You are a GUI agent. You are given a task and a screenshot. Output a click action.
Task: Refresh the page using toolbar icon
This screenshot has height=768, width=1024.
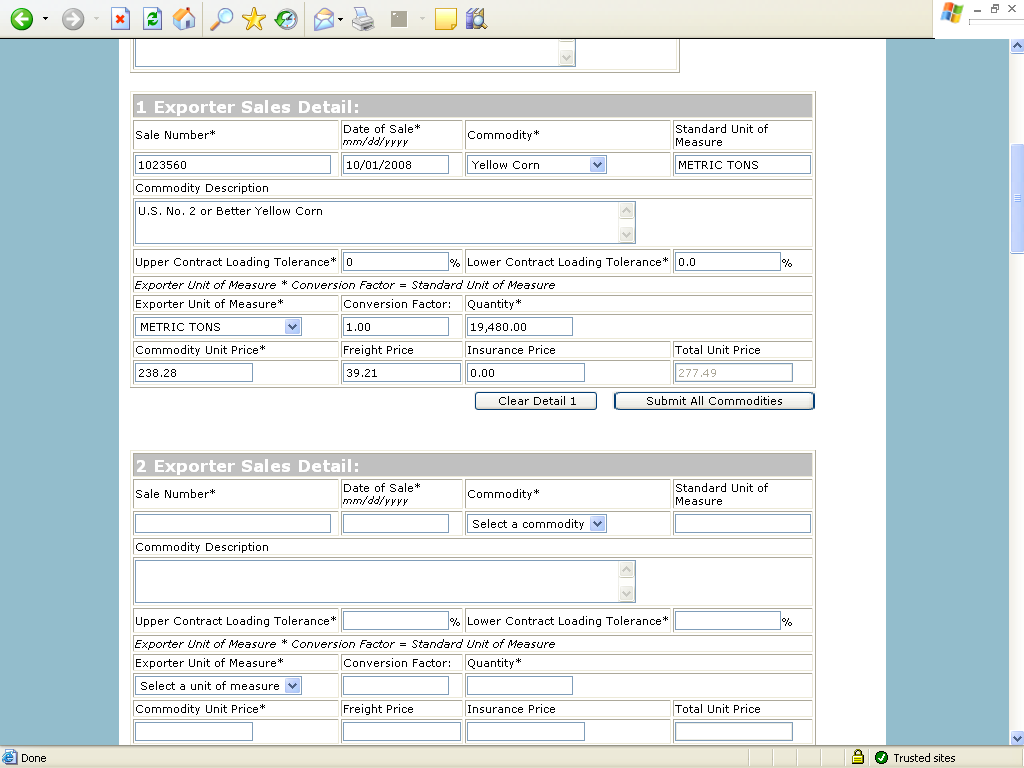[152, 19]
